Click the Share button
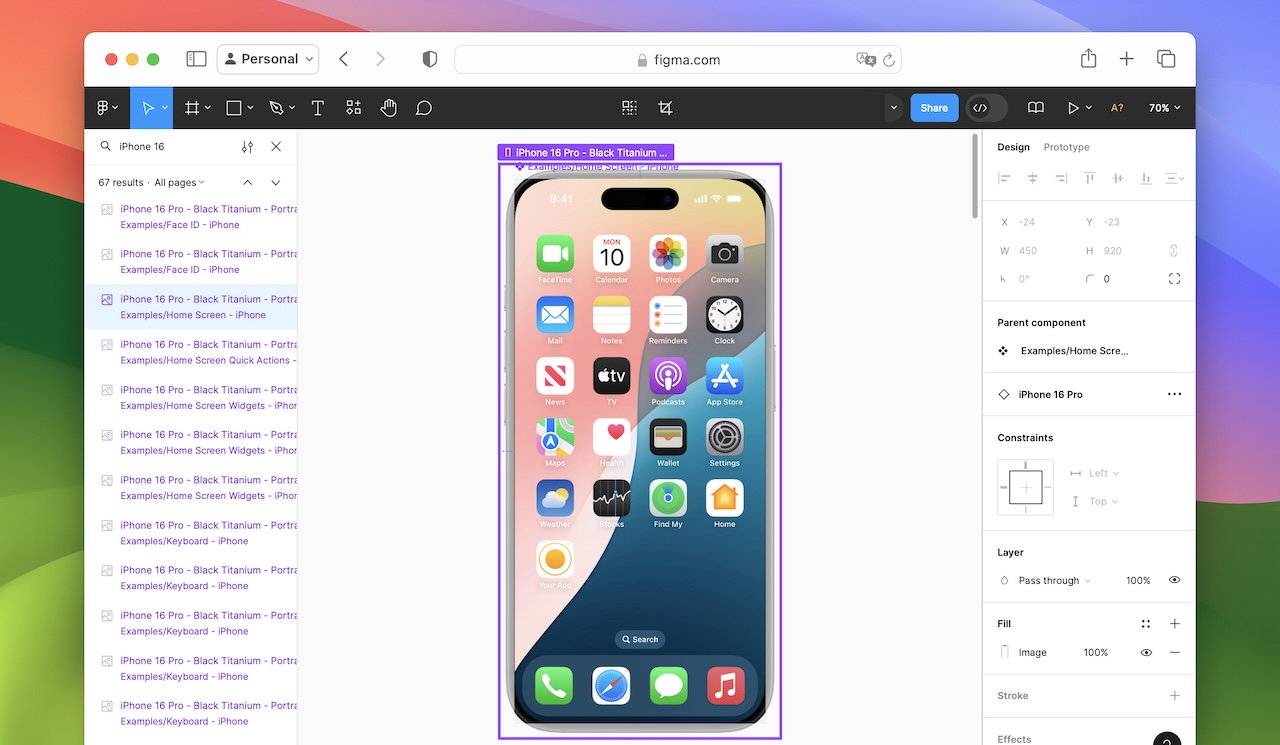This screenshot has width=1280, height=745. click(934, 108)
